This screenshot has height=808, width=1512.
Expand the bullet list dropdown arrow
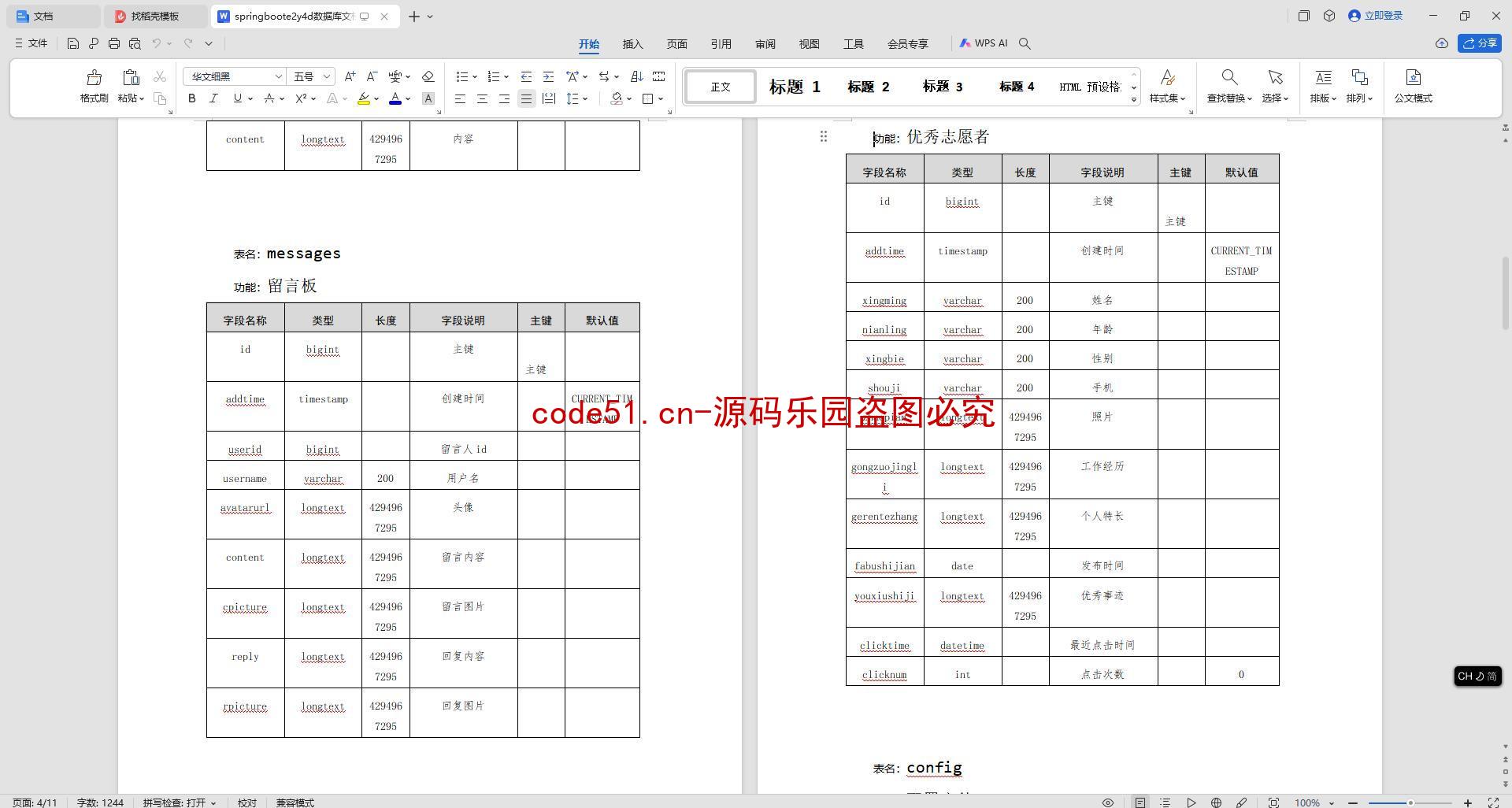475,76
